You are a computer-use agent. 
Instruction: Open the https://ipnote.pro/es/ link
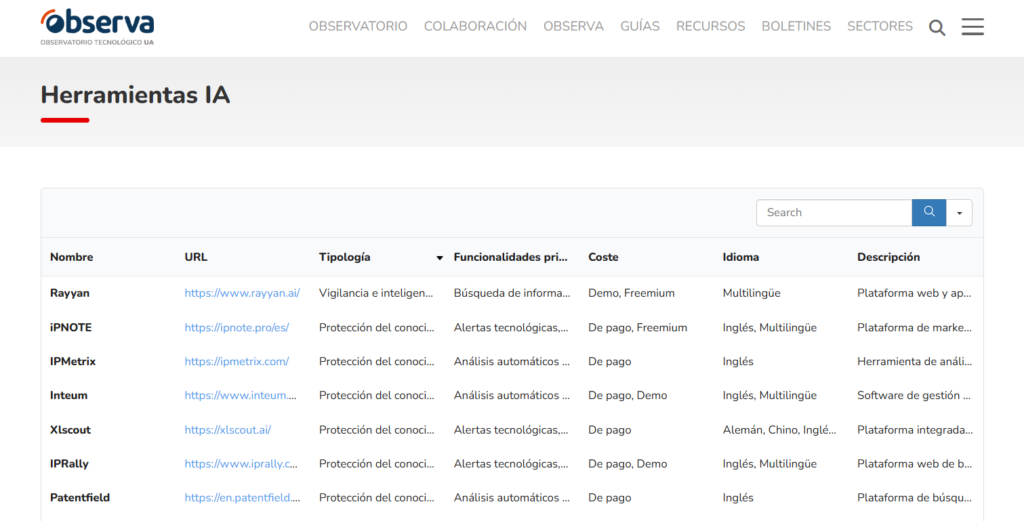click(236, 327)
